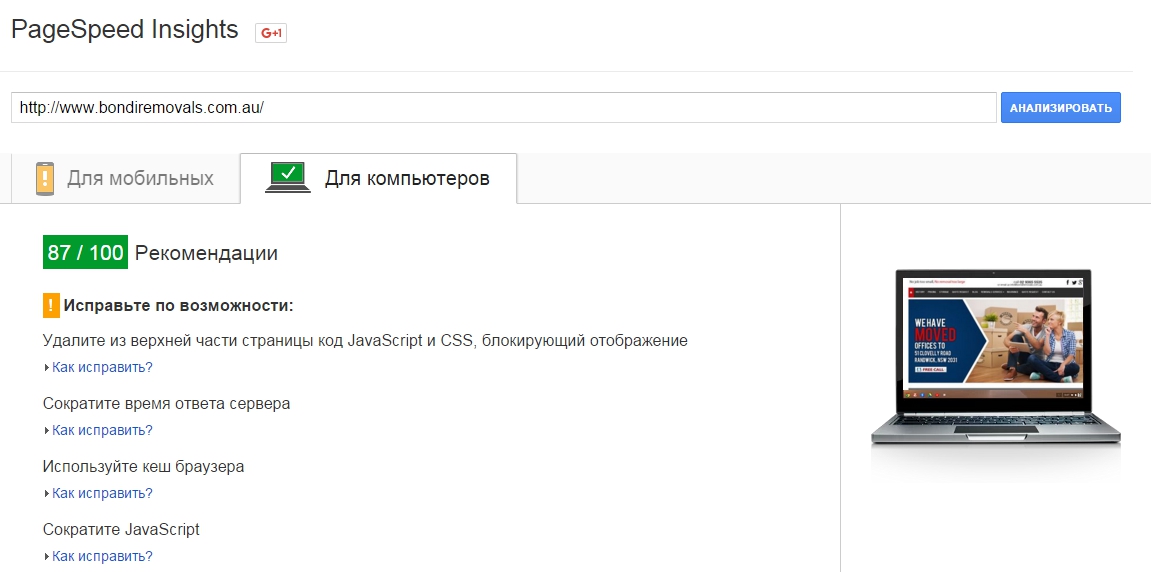Image resolution: width=1151 pixels, height=572 pixels.
Task: Click the Сократите JavaScript text
Action: tap(121, 529)
